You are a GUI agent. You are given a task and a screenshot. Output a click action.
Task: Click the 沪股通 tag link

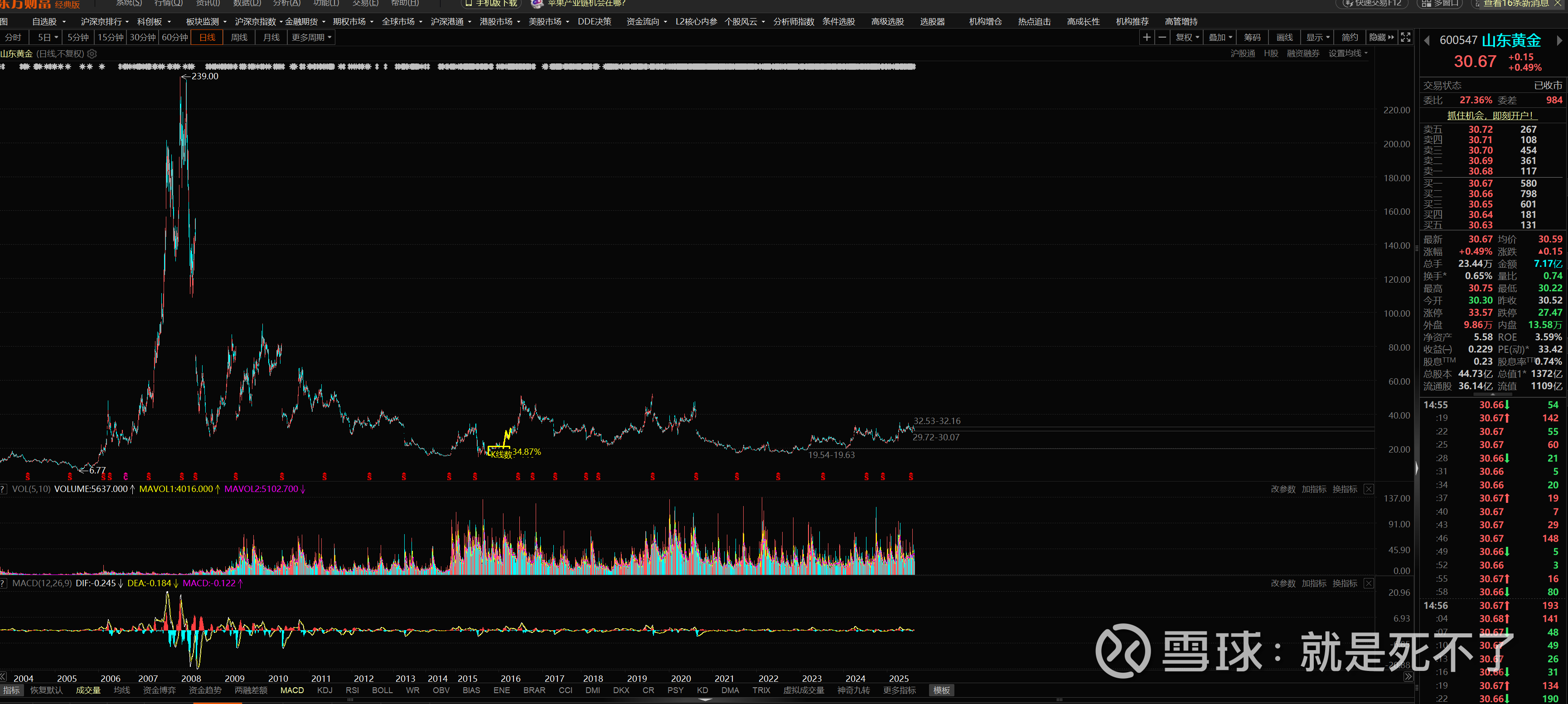[x=1242, y=53]
